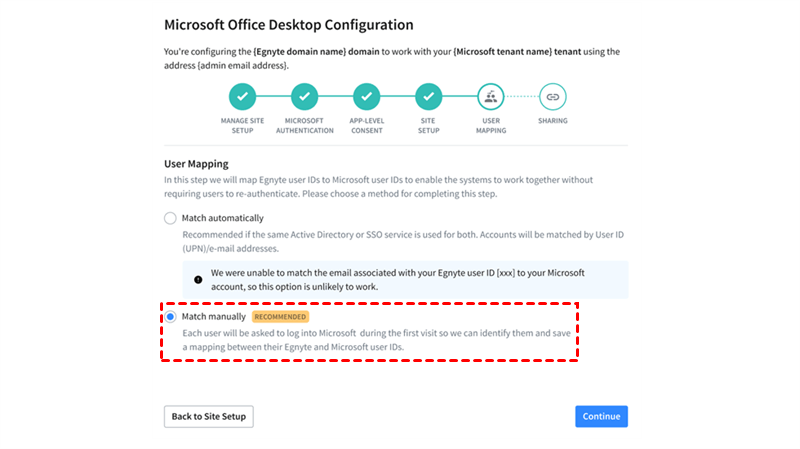Image resolution: width=800 pixels, height=449 pixels.
Task: Click the Back to Site Setup button
Action: [208, 416]
